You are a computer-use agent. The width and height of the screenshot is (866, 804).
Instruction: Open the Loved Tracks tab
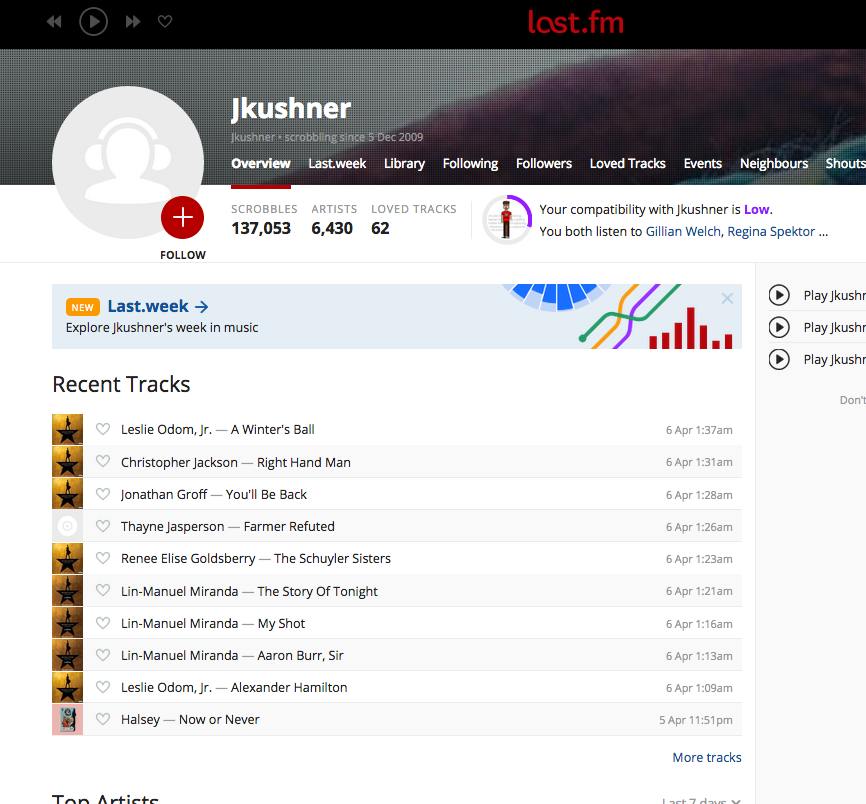(x=627, y=163)
